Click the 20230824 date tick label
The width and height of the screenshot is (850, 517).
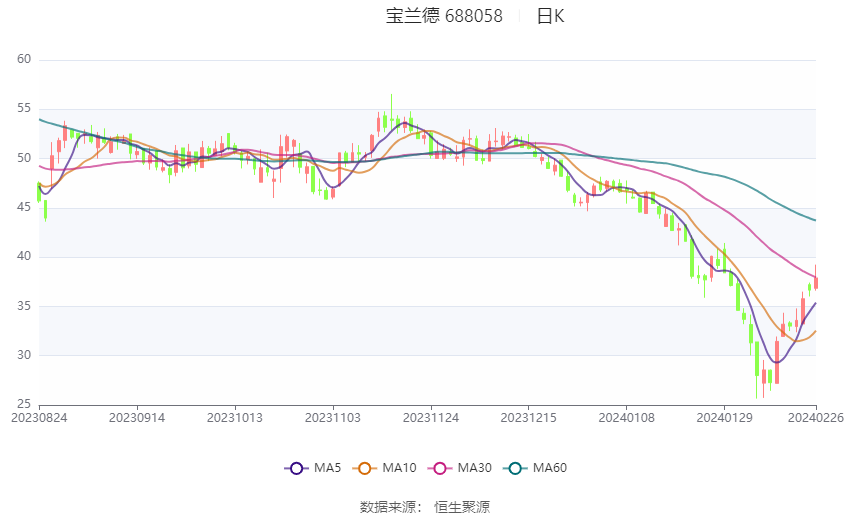(39, 418)
